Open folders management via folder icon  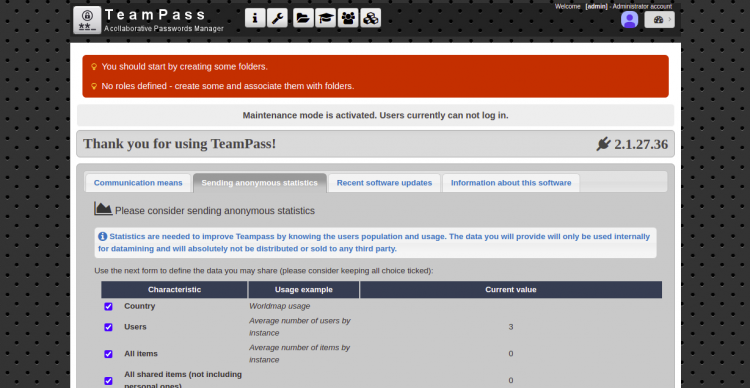(x=303, y=18)
